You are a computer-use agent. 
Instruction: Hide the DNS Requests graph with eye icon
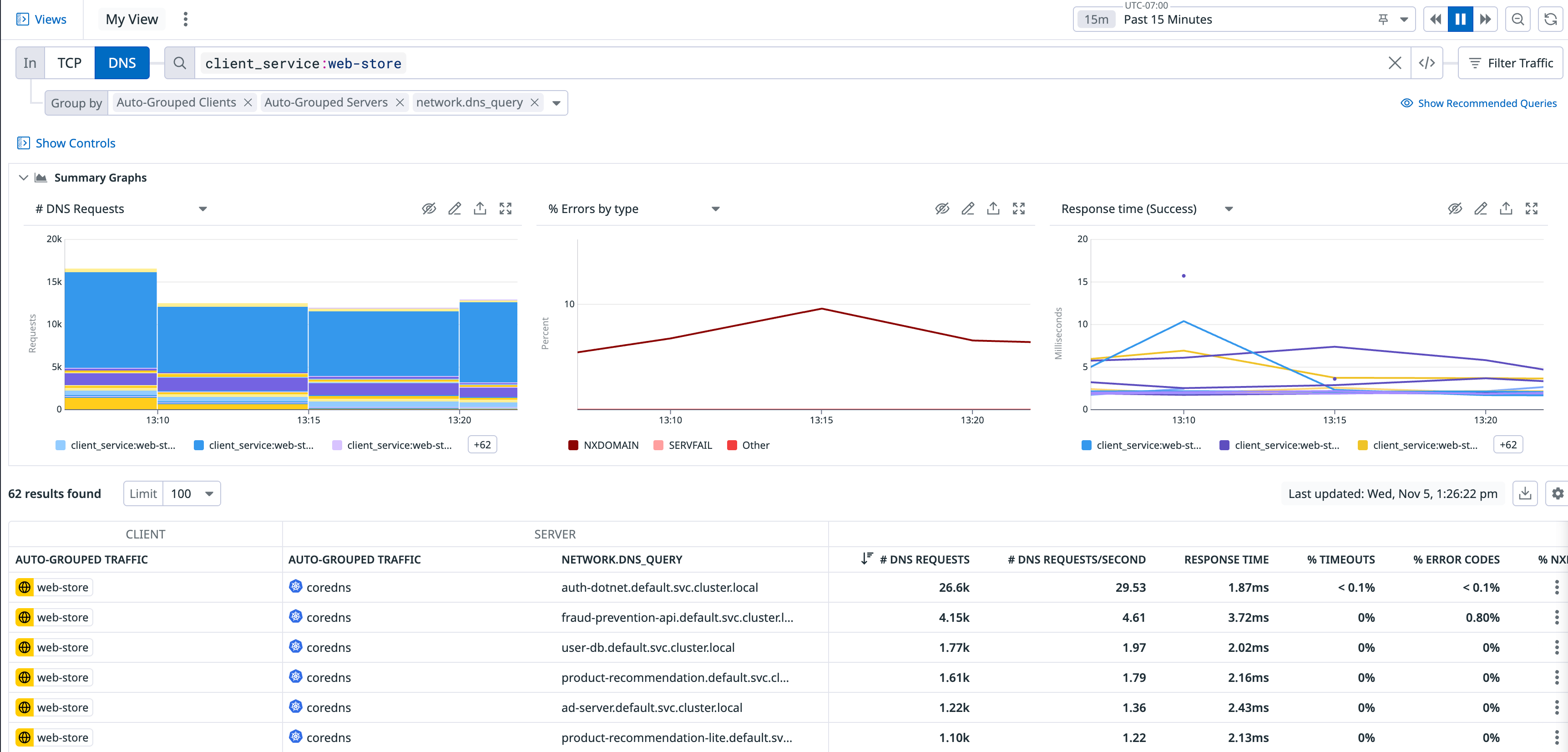429,209
